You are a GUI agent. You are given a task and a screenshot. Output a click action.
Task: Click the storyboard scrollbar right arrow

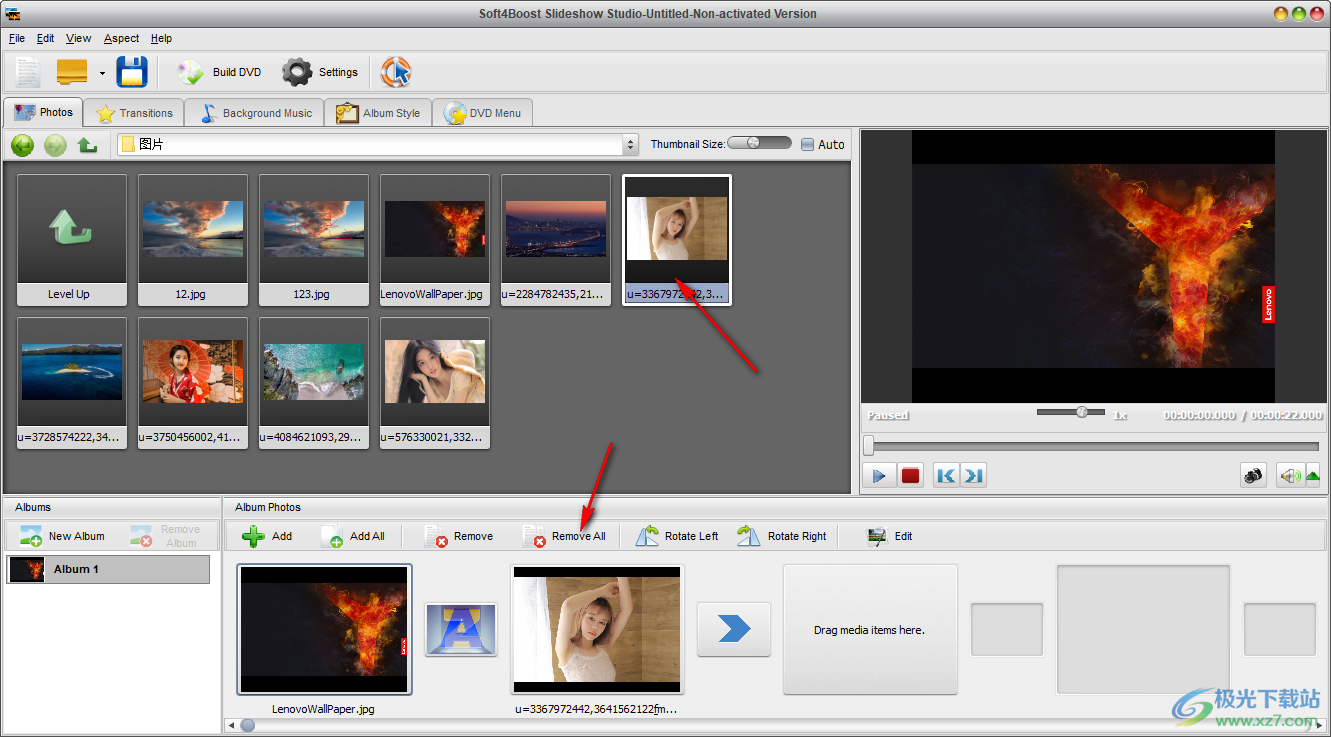pos(1319,725)
